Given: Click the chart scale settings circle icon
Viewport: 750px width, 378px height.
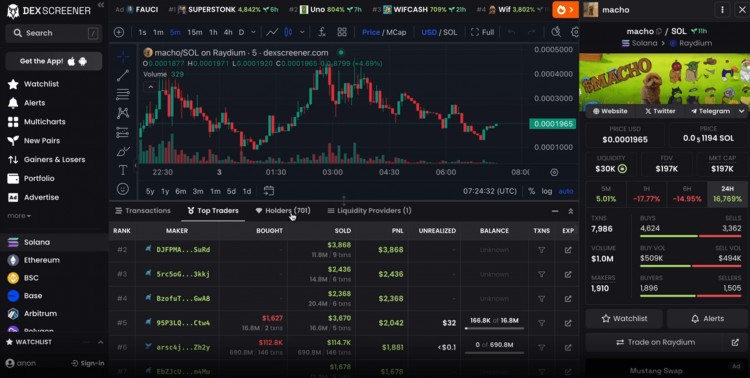Looking at the screenshot, I should pyautogui.click(x=554, y=172).
